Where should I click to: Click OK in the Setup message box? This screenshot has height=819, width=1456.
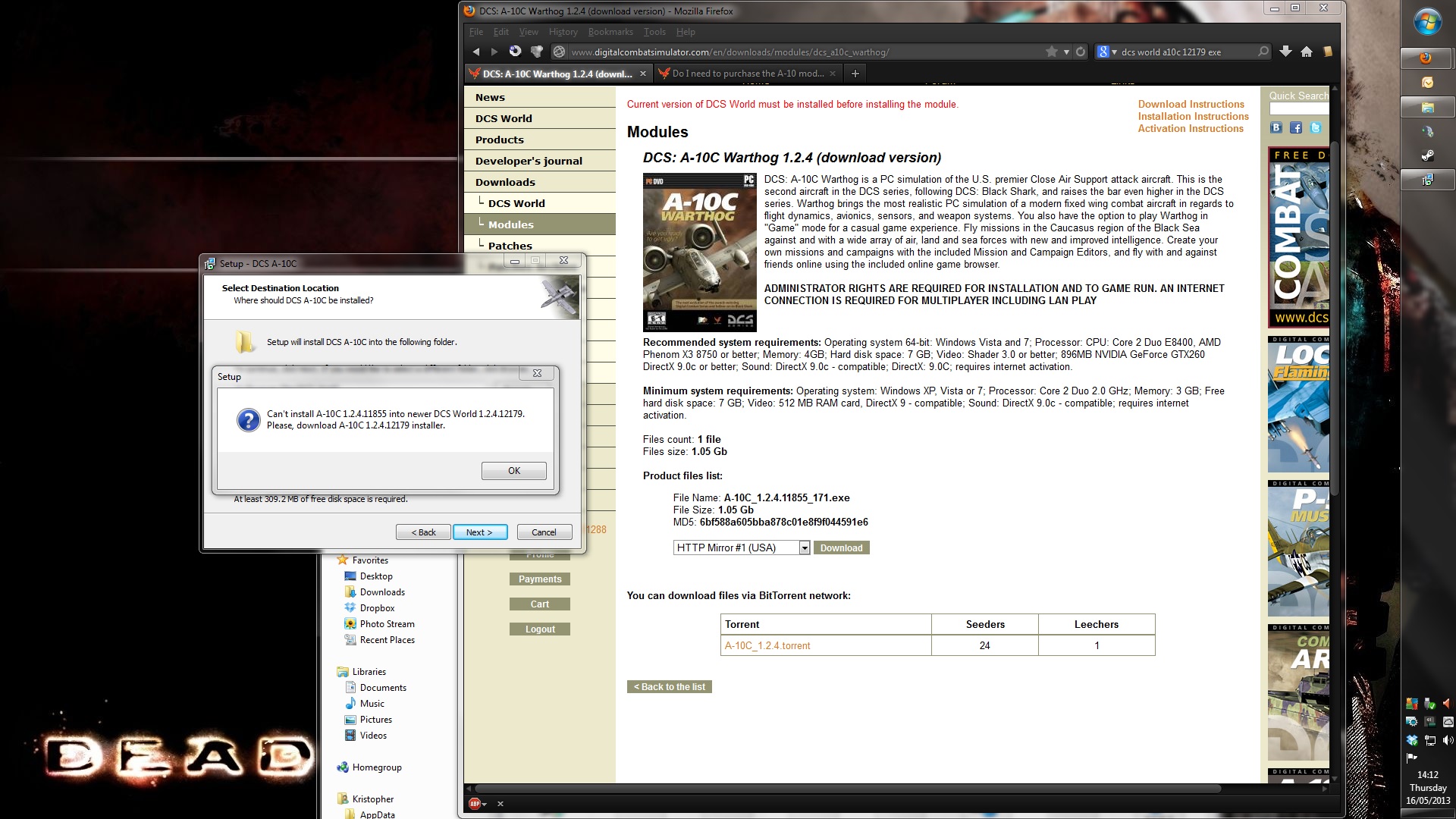coord(514,471)
